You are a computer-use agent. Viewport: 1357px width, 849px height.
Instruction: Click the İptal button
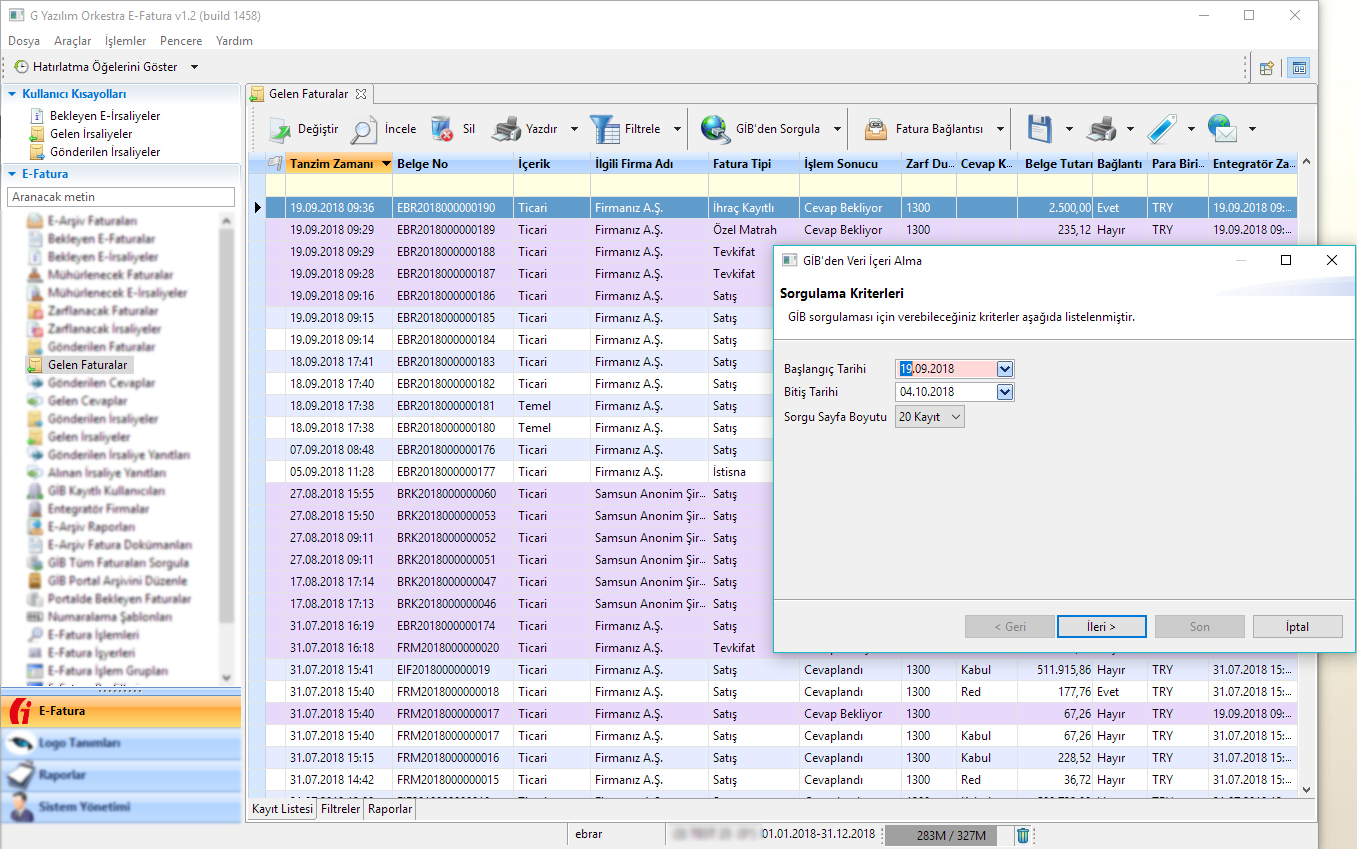(x=1297, y=627)
